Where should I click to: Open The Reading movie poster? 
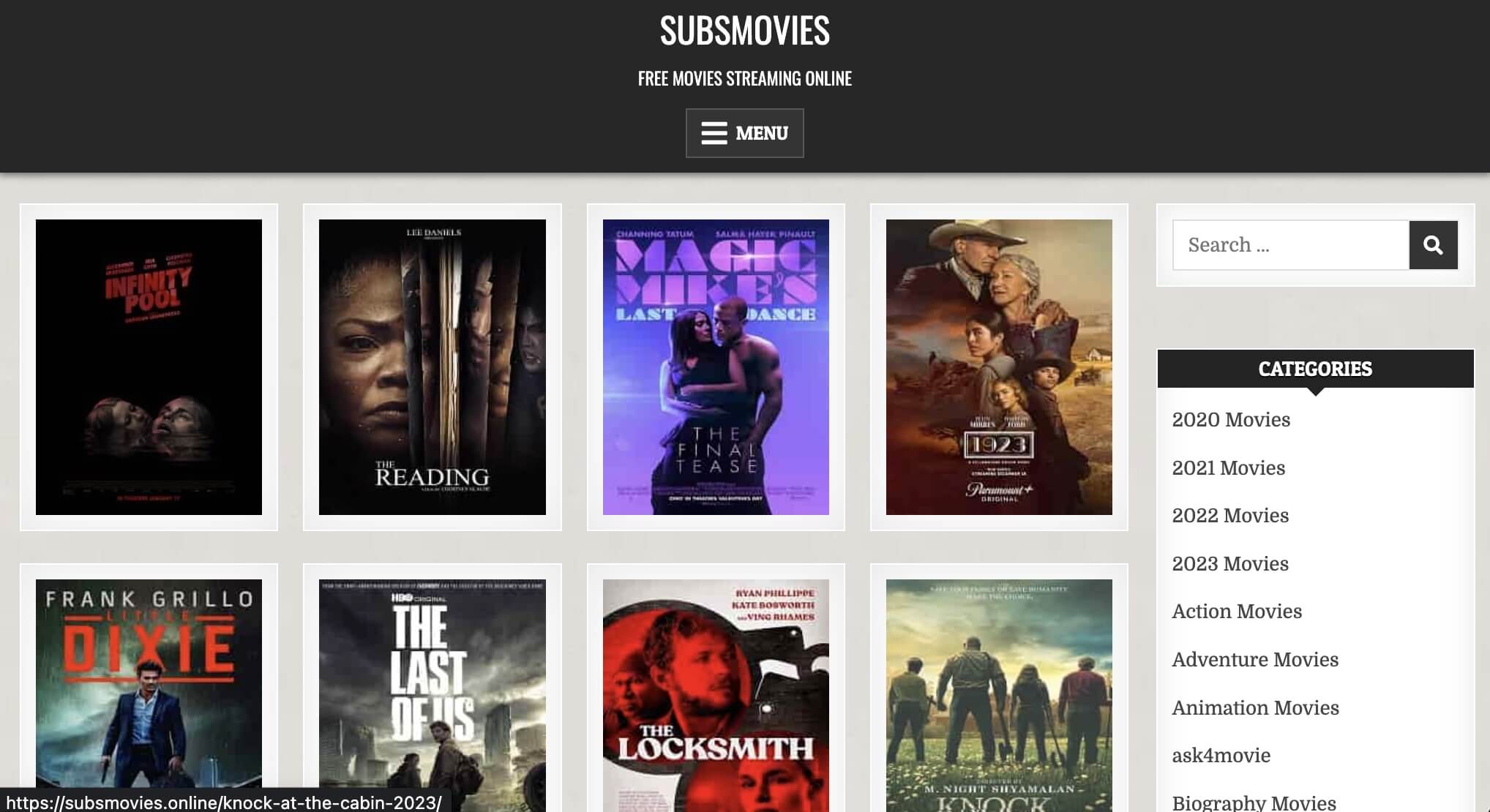pos(433,367)
